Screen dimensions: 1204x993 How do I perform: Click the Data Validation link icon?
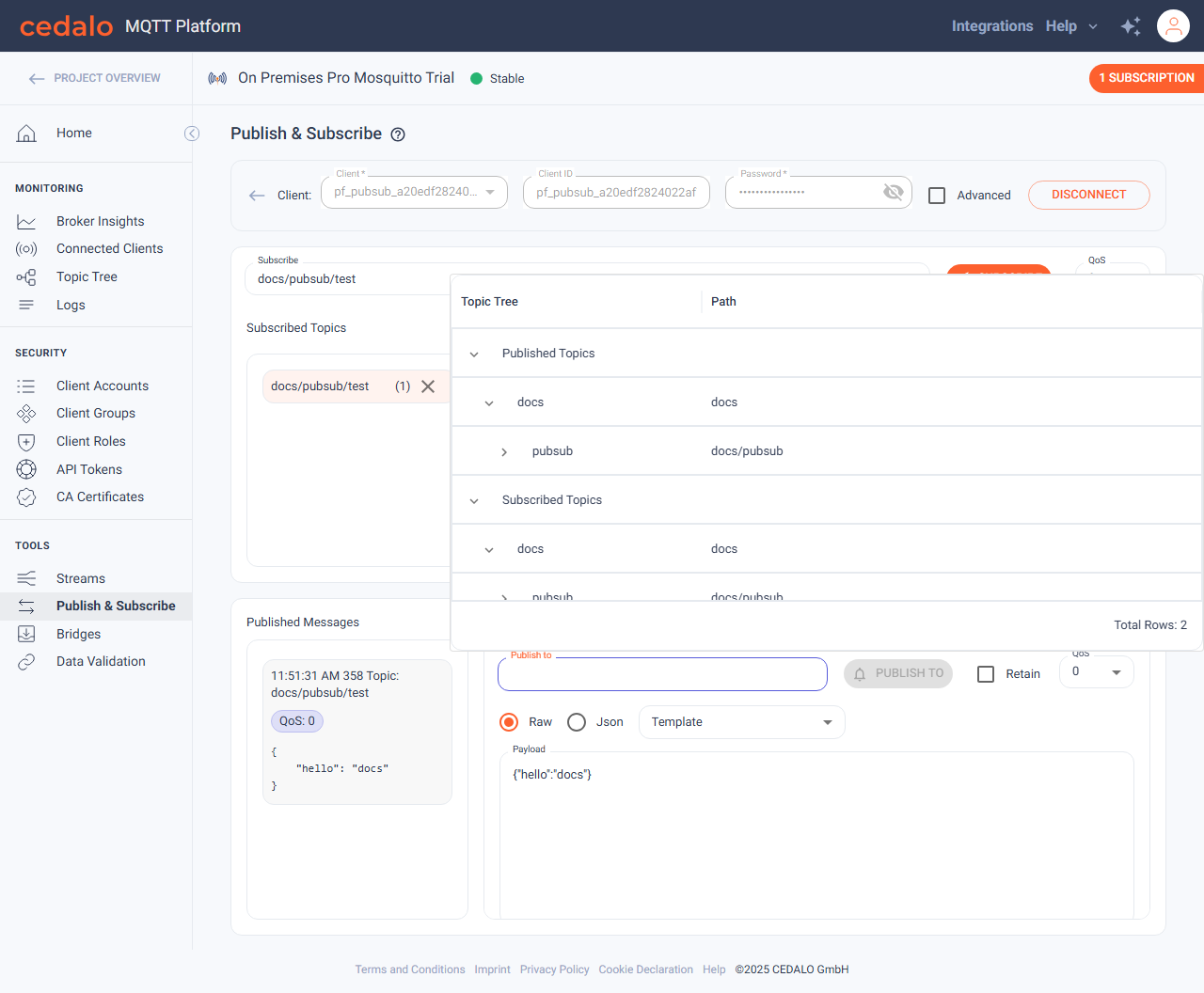point(26,662)
